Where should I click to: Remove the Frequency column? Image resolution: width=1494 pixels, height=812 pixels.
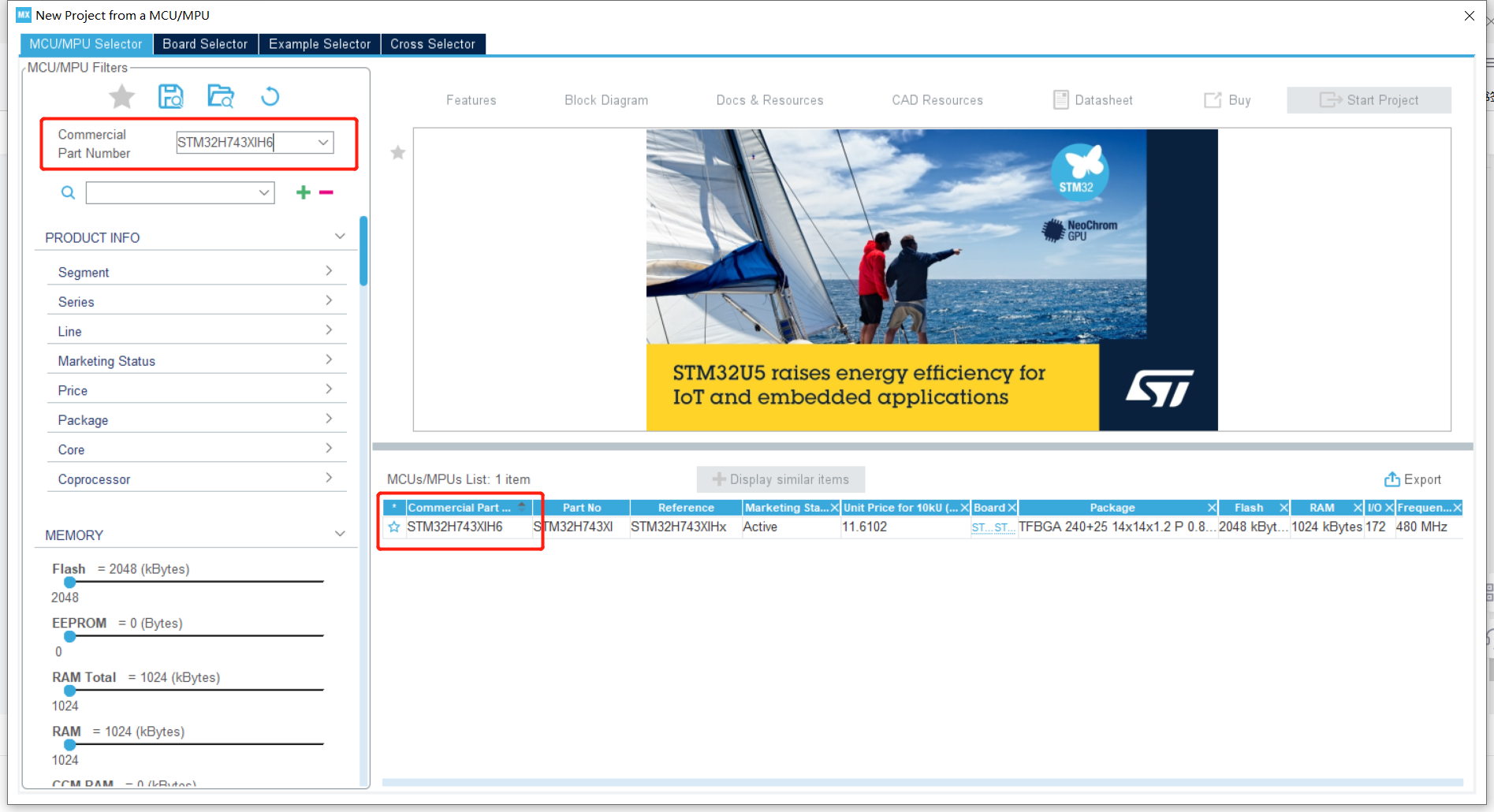(x=1457, y=508)
